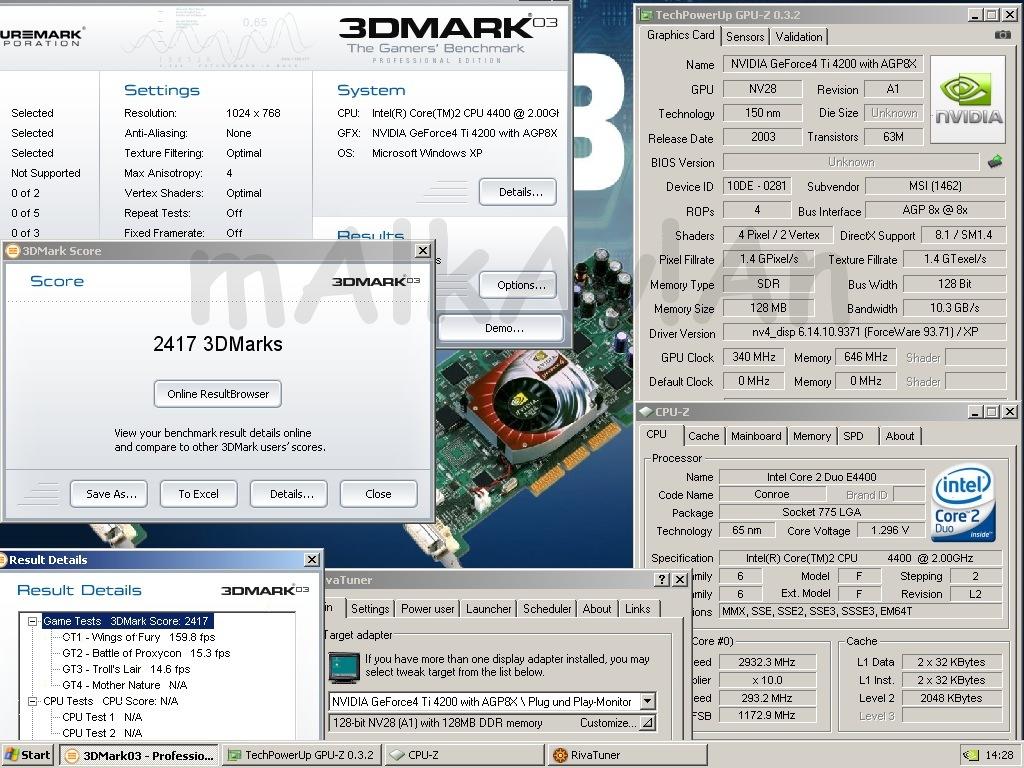Switch to RivaTuner taskbar button
This screenshot has height=768, width=1024.
point(626,755)
